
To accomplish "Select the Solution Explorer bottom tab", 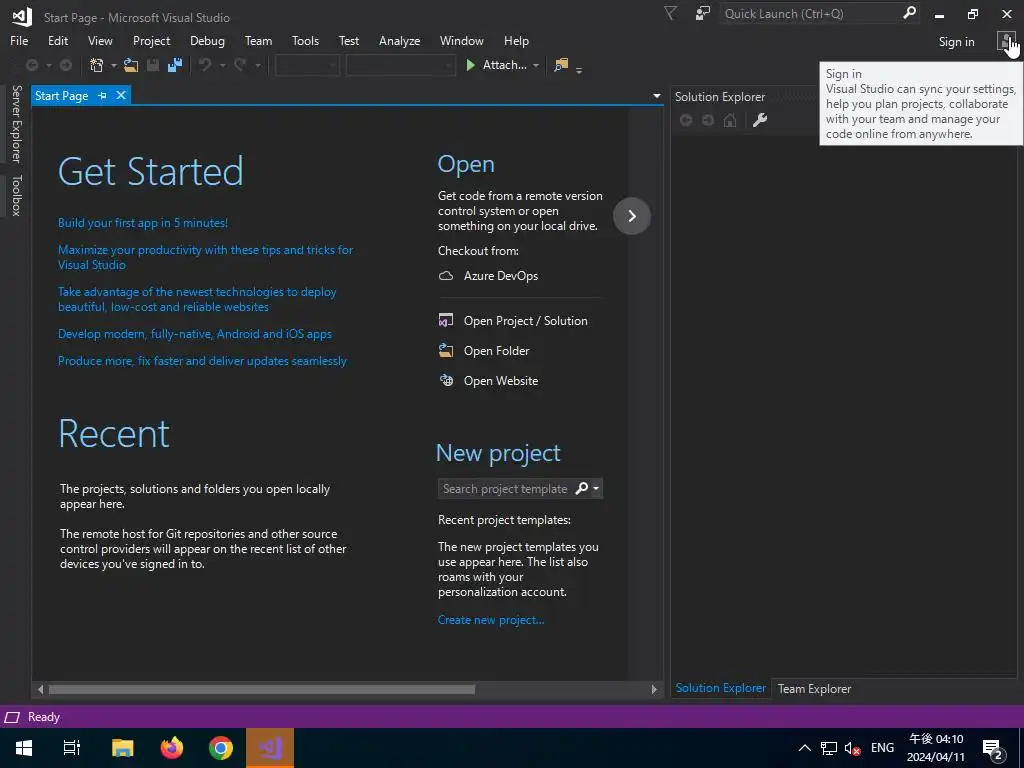I will pos(720,688).
